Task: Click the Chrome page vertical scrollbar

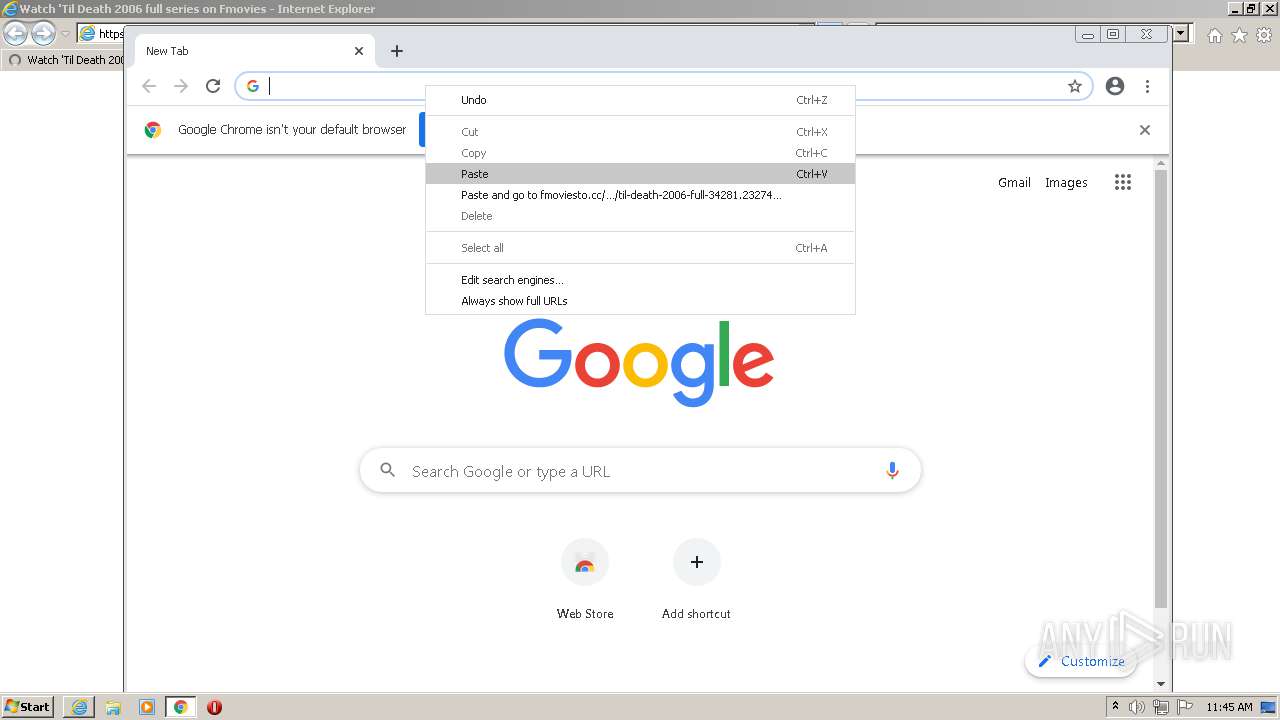Action: pos(1161,389)
